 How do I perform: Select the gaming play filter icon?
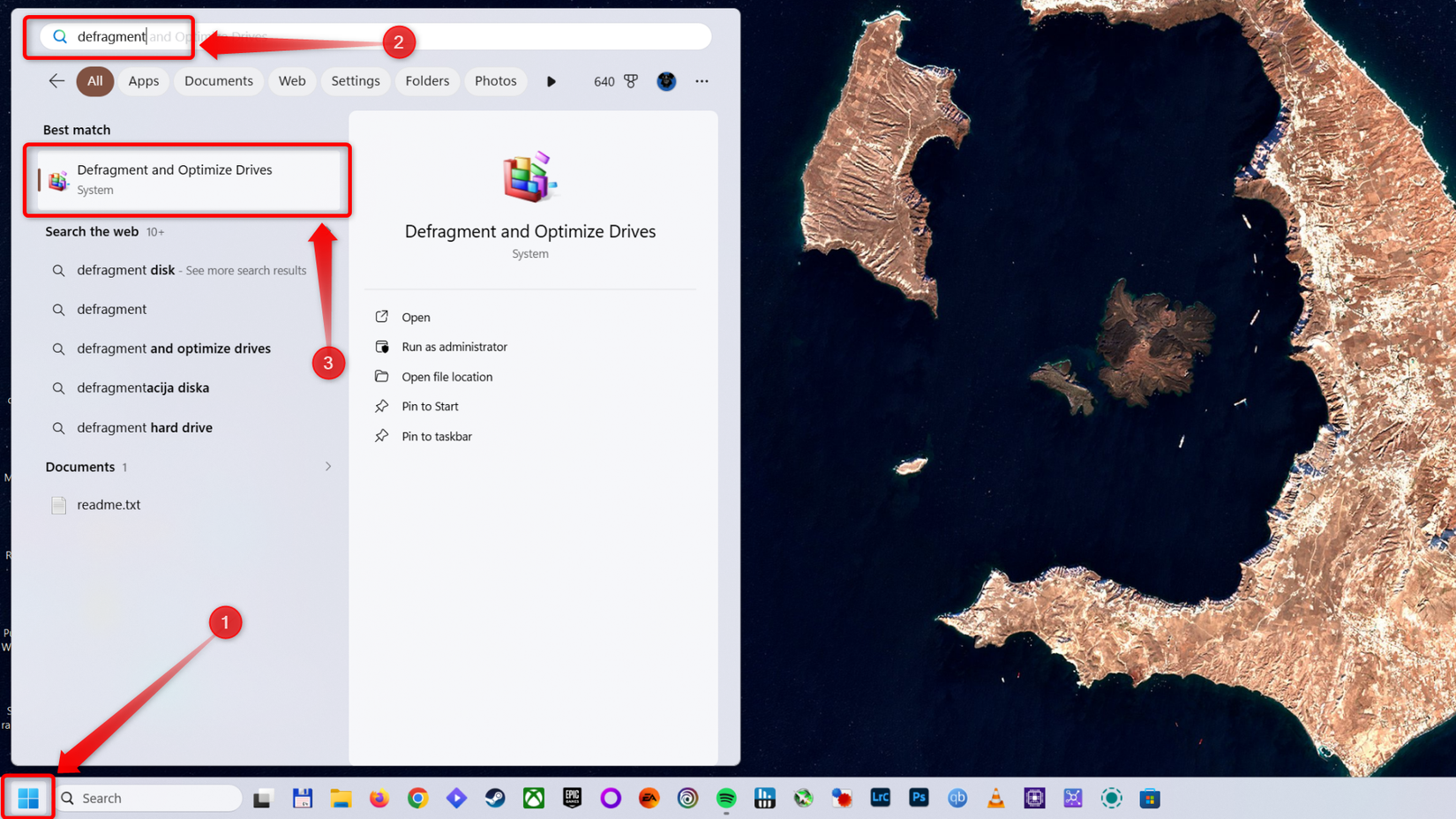[x=551, y=80]
